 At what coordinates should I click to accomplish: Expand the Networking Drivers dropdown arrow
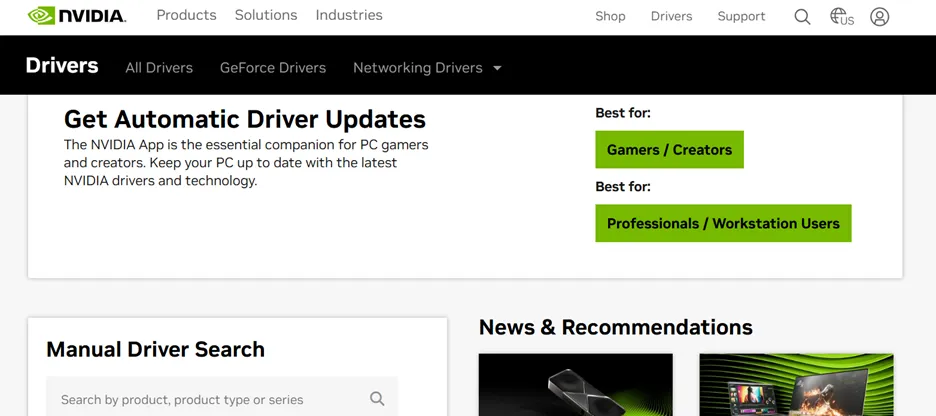click(497, 68)
